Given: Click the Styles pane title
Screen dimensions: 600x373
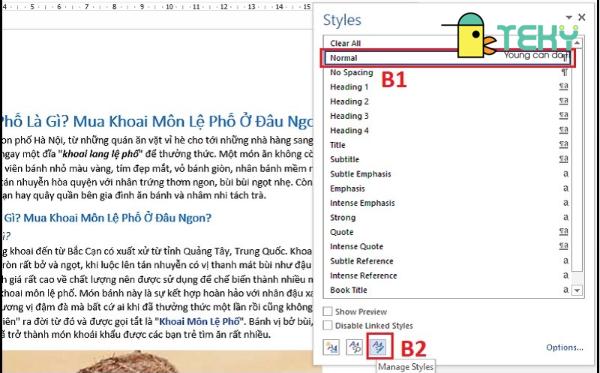Looking at the screenshot, I should [342, 20].
